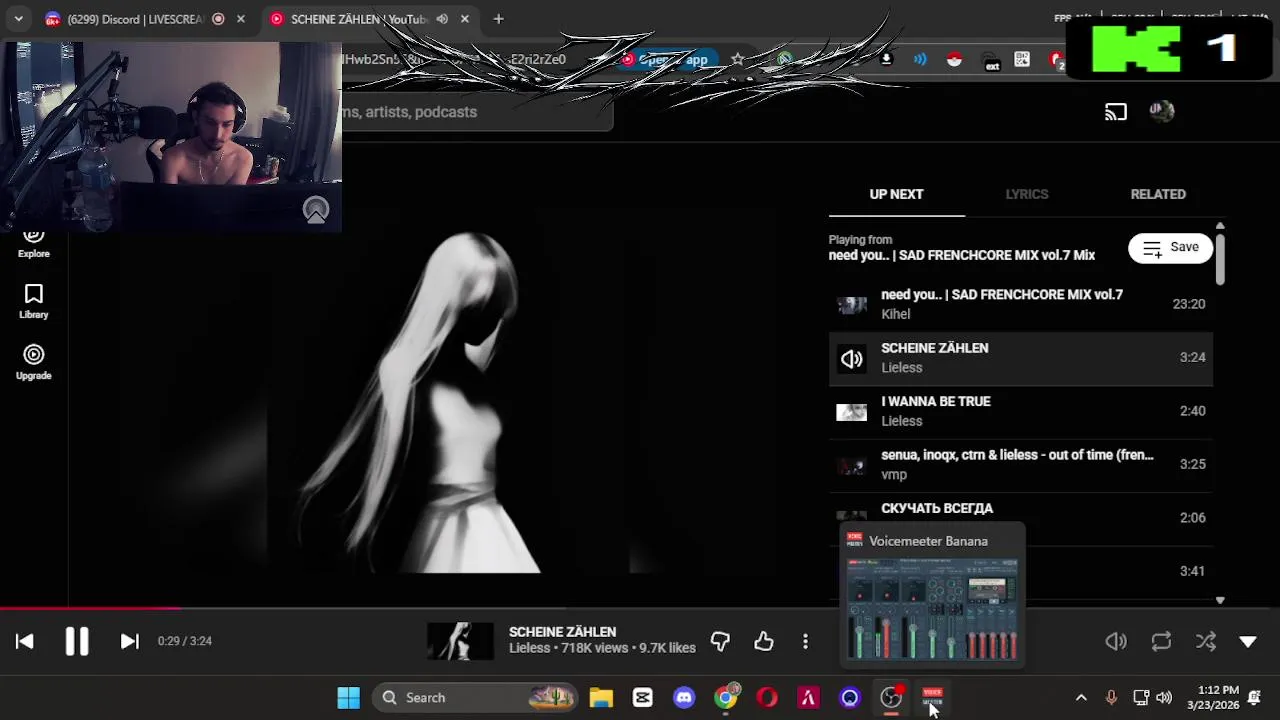Image resolution: width=1280 pixels, height=720 pixels.
Task: Open a new browser tab
Action: pos(498,19)
